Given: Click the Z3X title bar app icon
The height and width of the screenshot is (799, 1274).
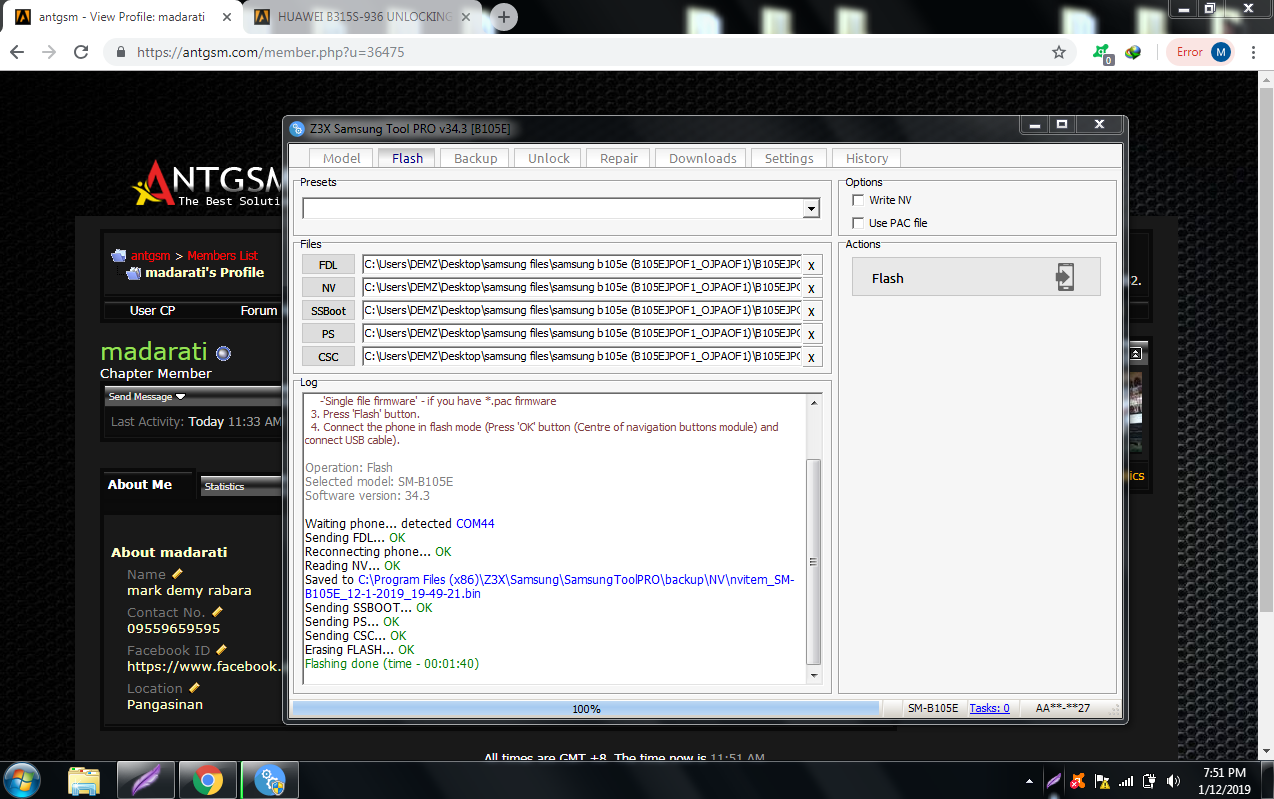Looking at the screenshot, I should 297,128.
